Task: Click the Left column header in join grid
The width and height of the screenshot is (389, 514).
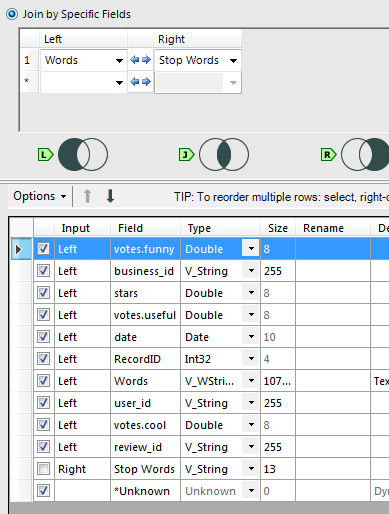Action: pos(83,39)
